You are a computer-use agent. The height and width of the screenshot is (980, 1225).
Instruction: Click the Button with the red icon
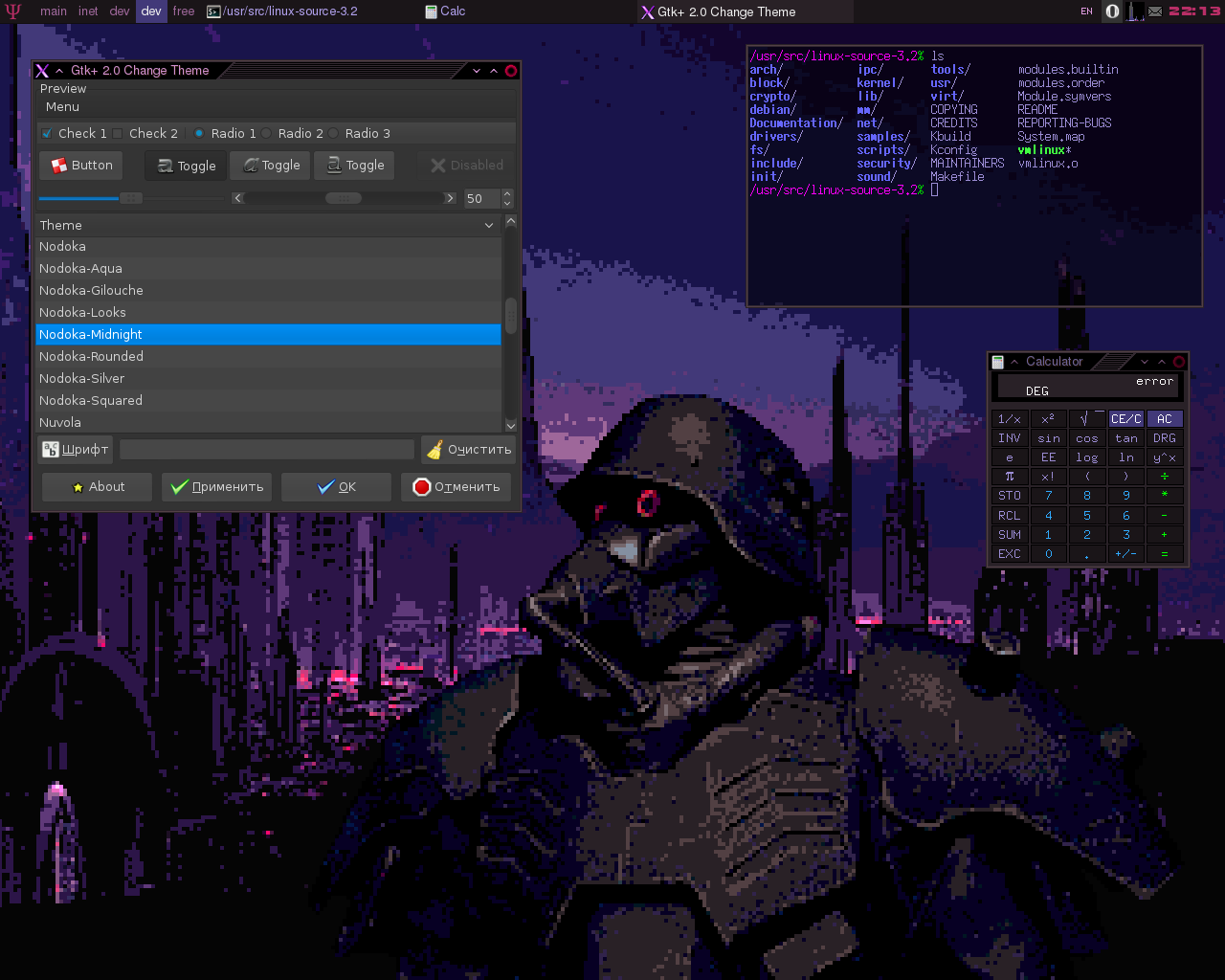82,166
